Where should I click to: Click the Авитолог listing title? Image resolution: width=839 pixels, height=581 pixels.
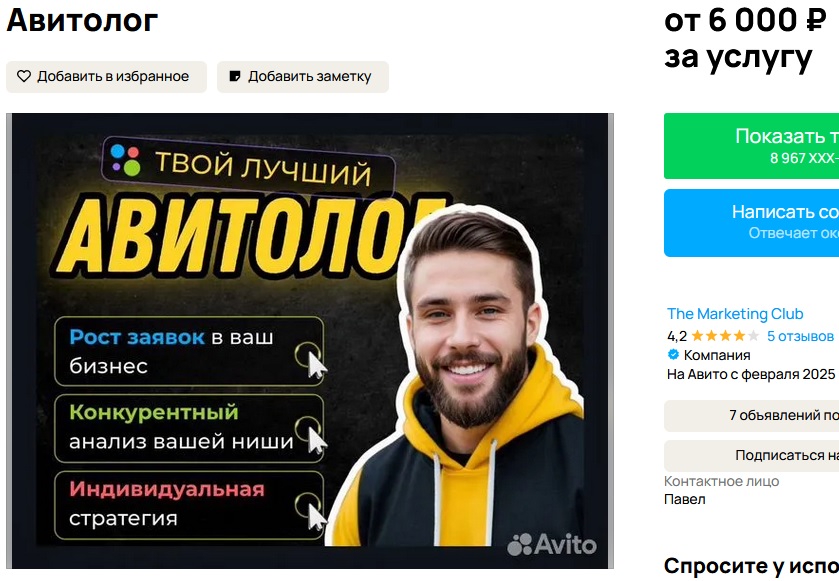pos(82,20)
